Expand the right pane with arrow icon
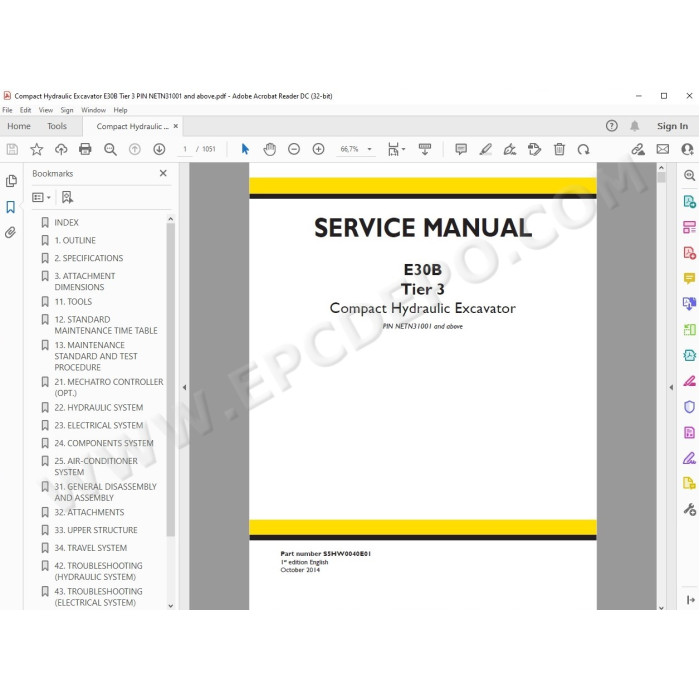Image resolution: width=700 pixels, height=700 pixels. (691, 600)
